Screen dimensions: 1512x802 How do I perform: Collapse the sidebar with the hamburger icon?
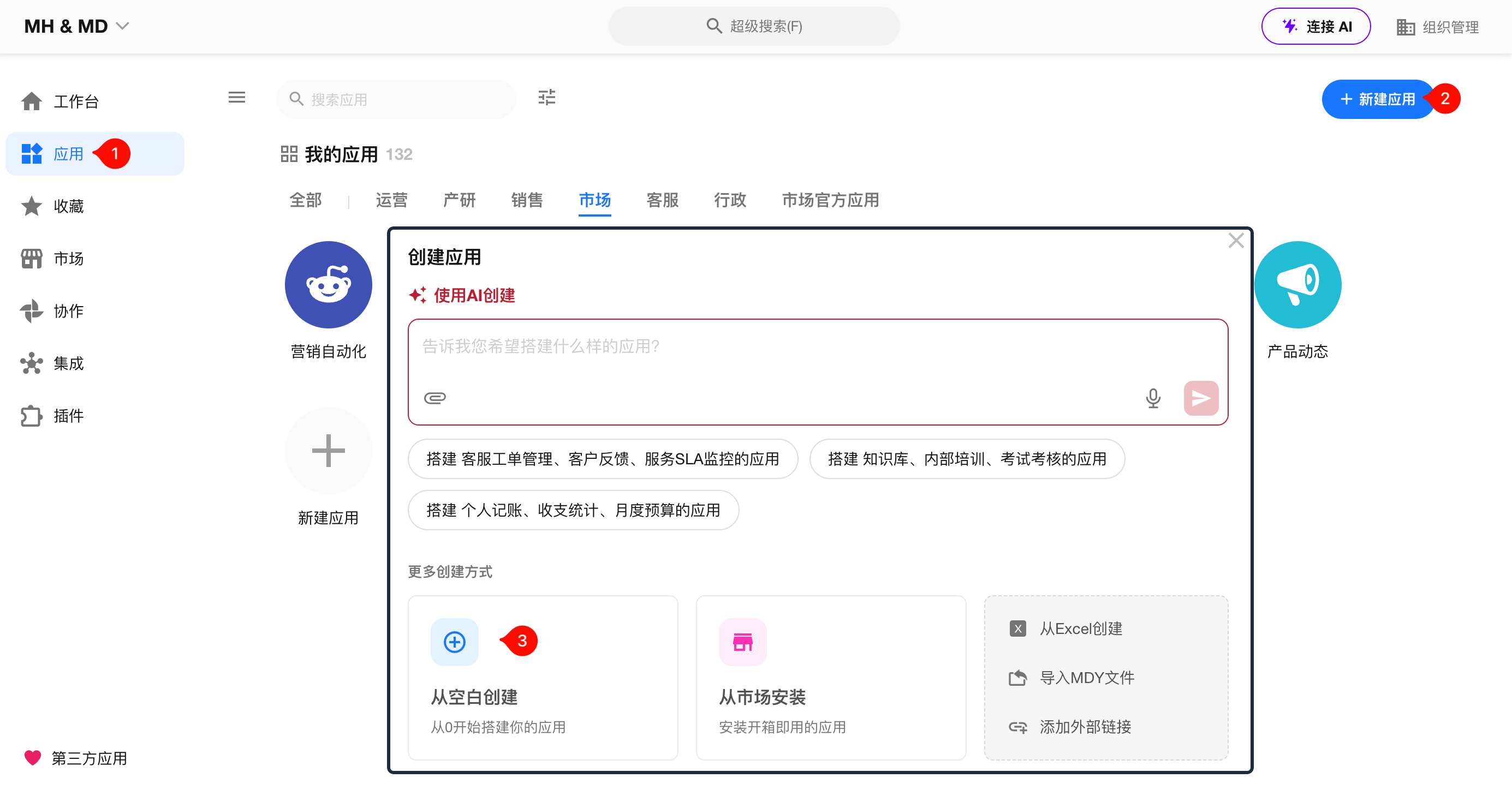pos(236,98)
